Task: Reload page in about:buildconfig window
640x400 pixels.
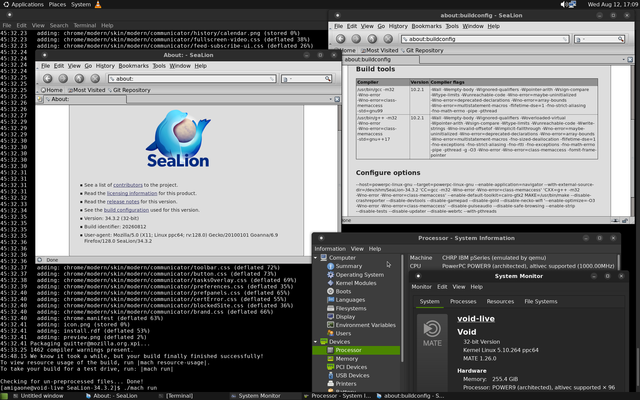Action: [372, 39]
